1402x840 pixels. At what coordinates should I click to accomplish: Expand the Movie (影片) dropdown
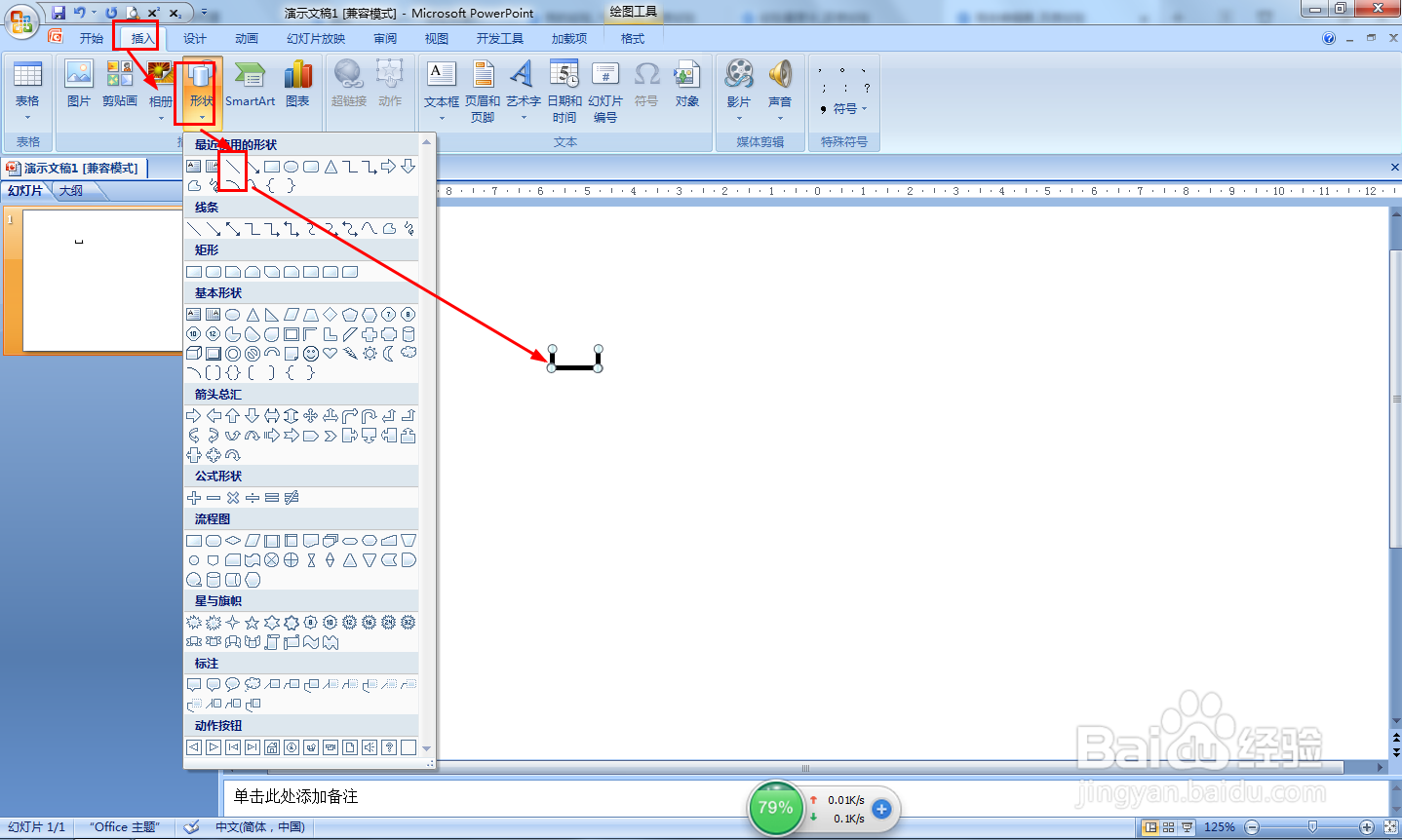pyautogui.click(x=739, y=118)
